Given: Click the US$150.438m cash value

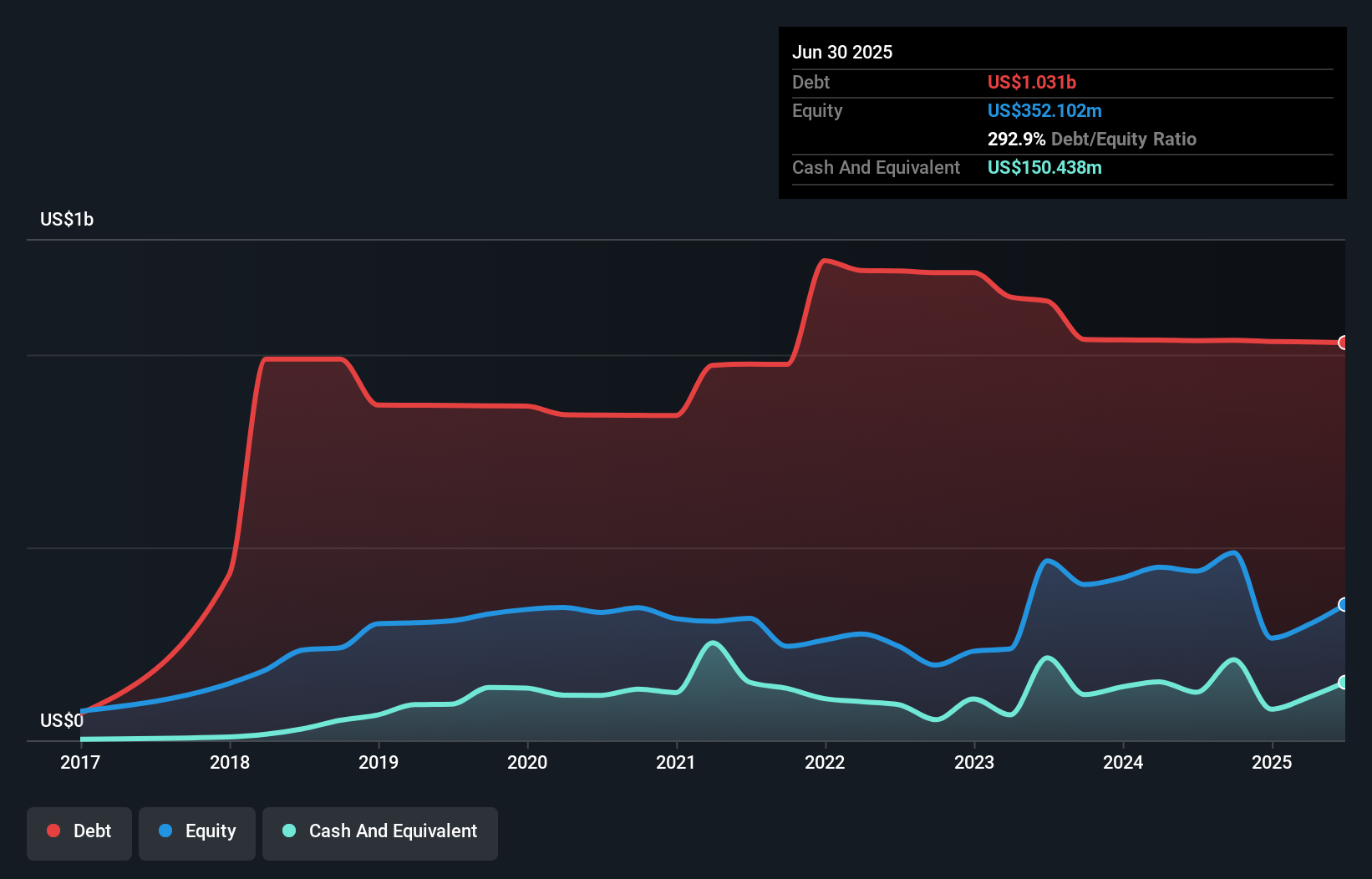Looking at the screenshot, I should coord(1044,167).
